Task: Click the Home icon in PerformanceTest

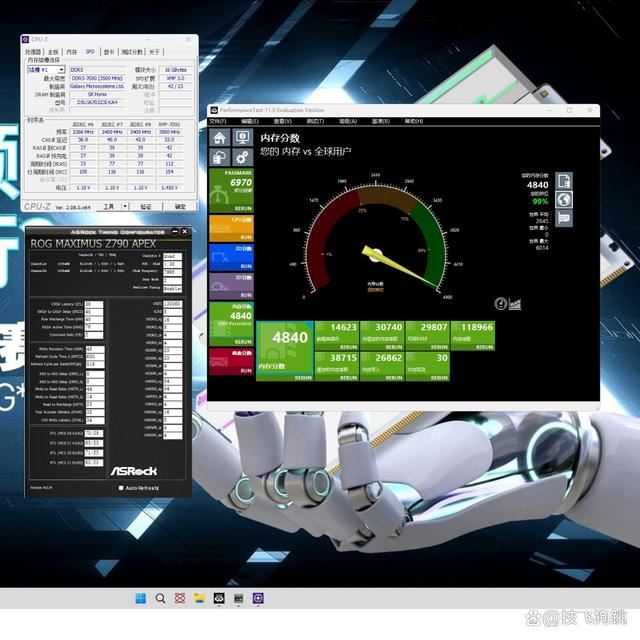Action: tap(220, 136)
